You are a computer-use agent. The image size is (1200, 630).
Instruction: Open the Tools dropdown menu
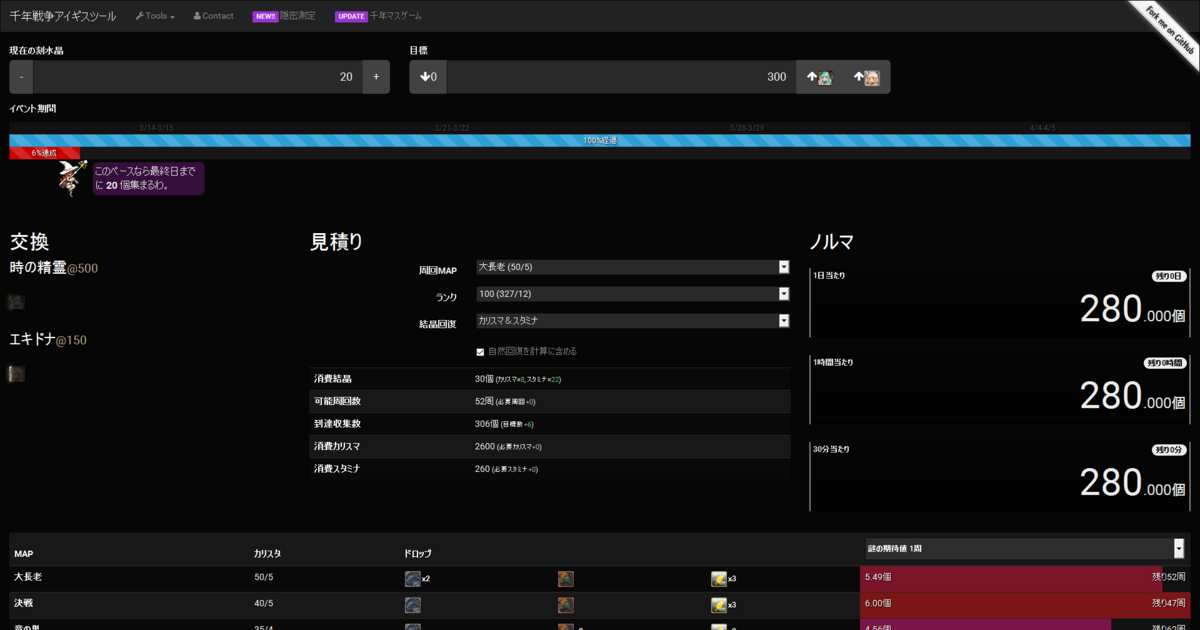[155, 16]
